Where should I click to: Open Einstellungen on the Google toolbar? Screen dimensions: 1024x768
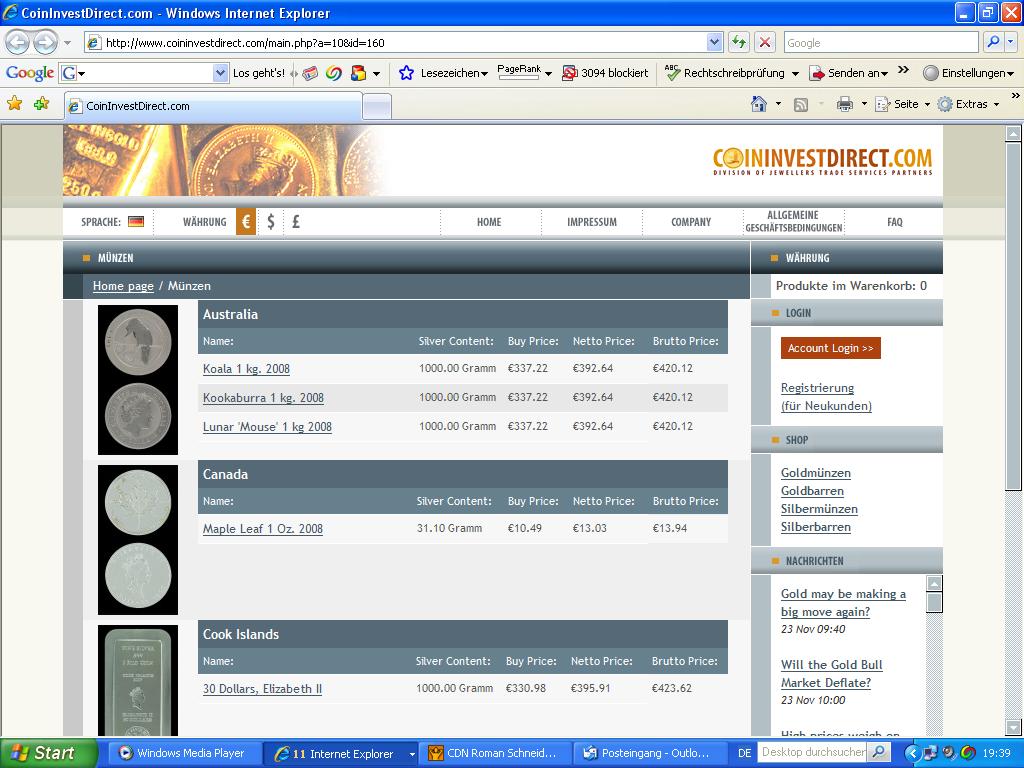pos(968,73)
